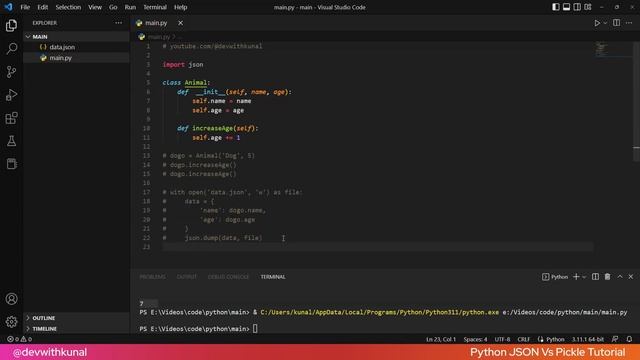Open the Run and Debug view
This screenshot has height=360, width=640.
tap(11, 95)
